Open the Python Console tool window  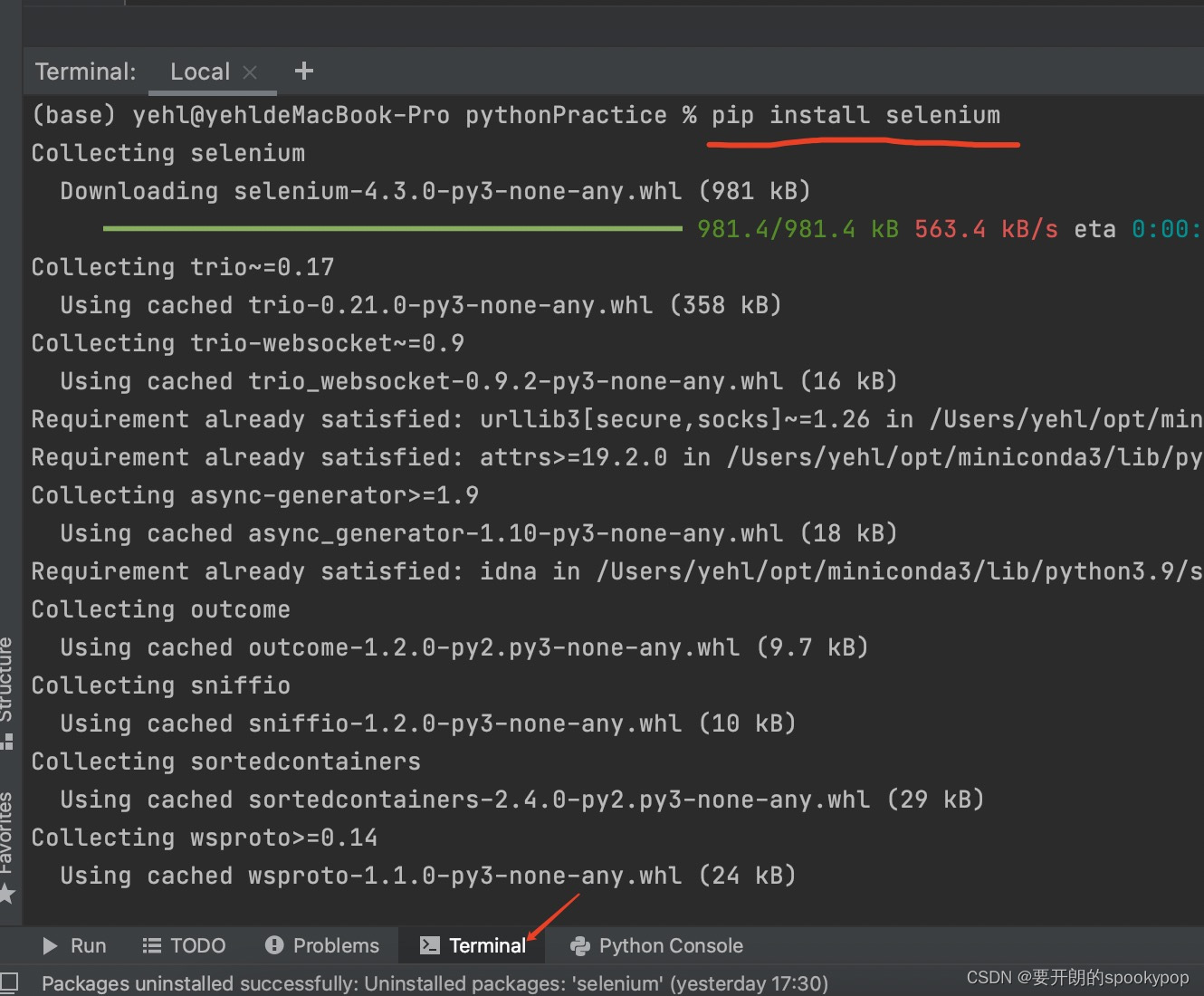tap(656, 945)
